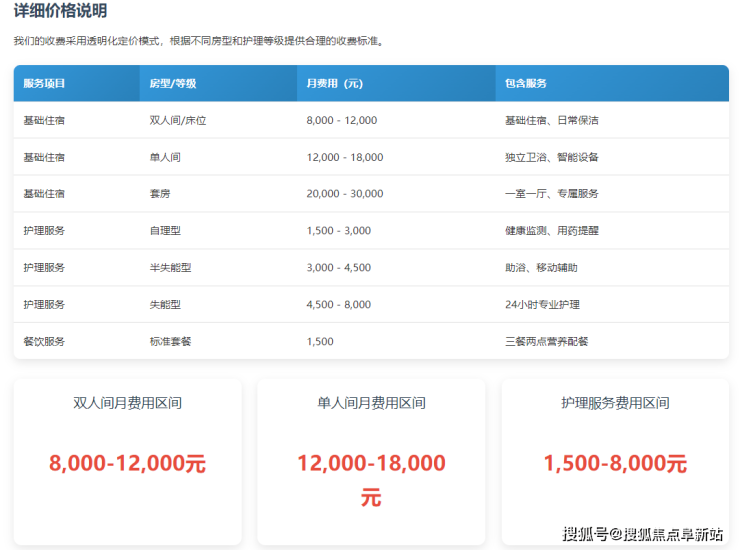740x550 pixels.
Task: Select the 24小时专业护理 service description
Action: click(x=542, y=304)
